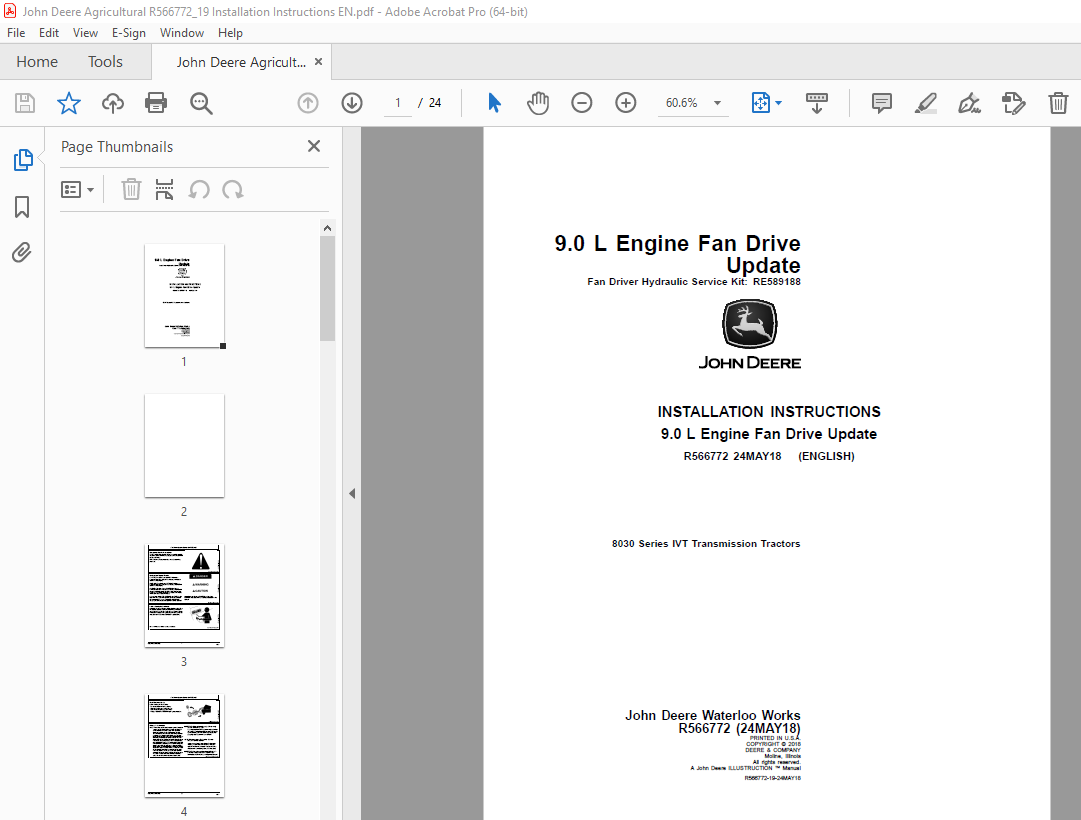1081x820 pixels.
Task: Open the Bookmarks panel
Action: click(22, 207)
